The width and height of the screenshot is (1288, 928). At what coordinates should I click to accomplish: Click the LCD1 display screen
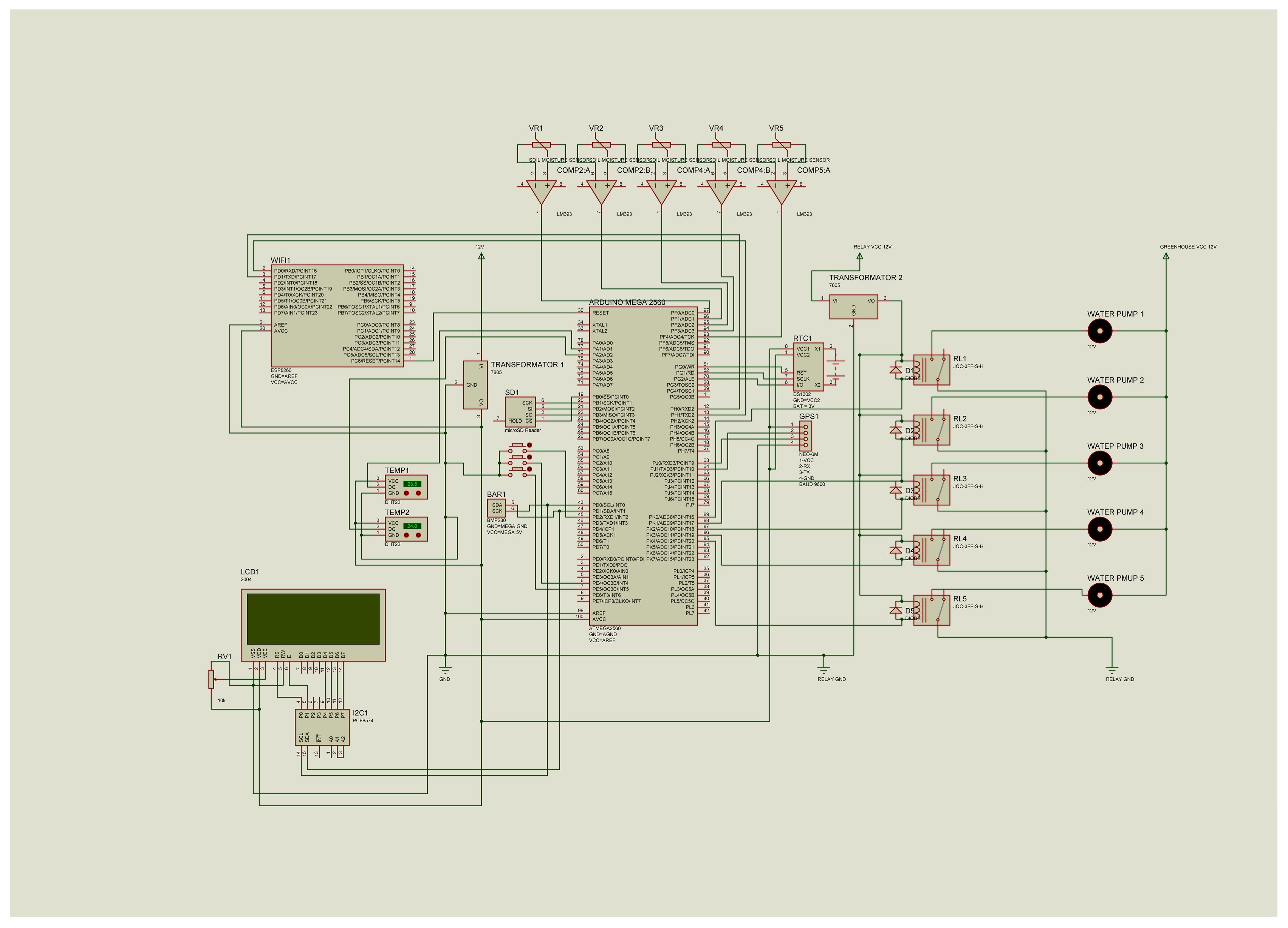tap(313, 618)
